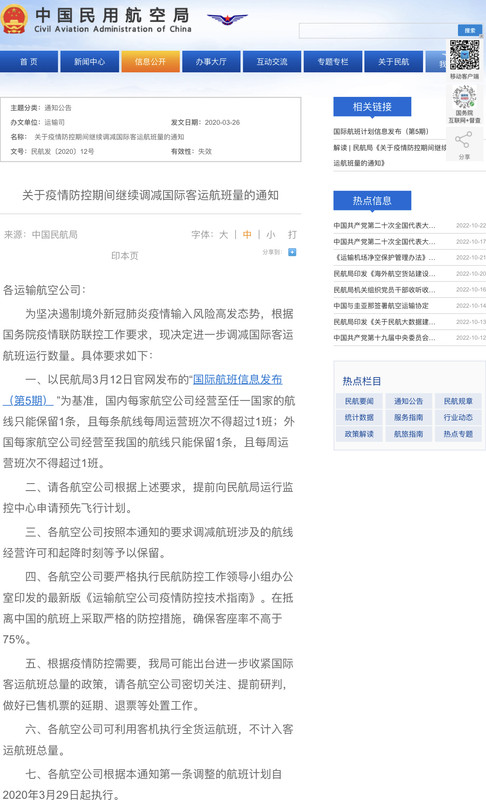Click 通知公告 in 热点栏目
Image resolution: width=486 pixels, height=800 pixels.
pos(408,402)
